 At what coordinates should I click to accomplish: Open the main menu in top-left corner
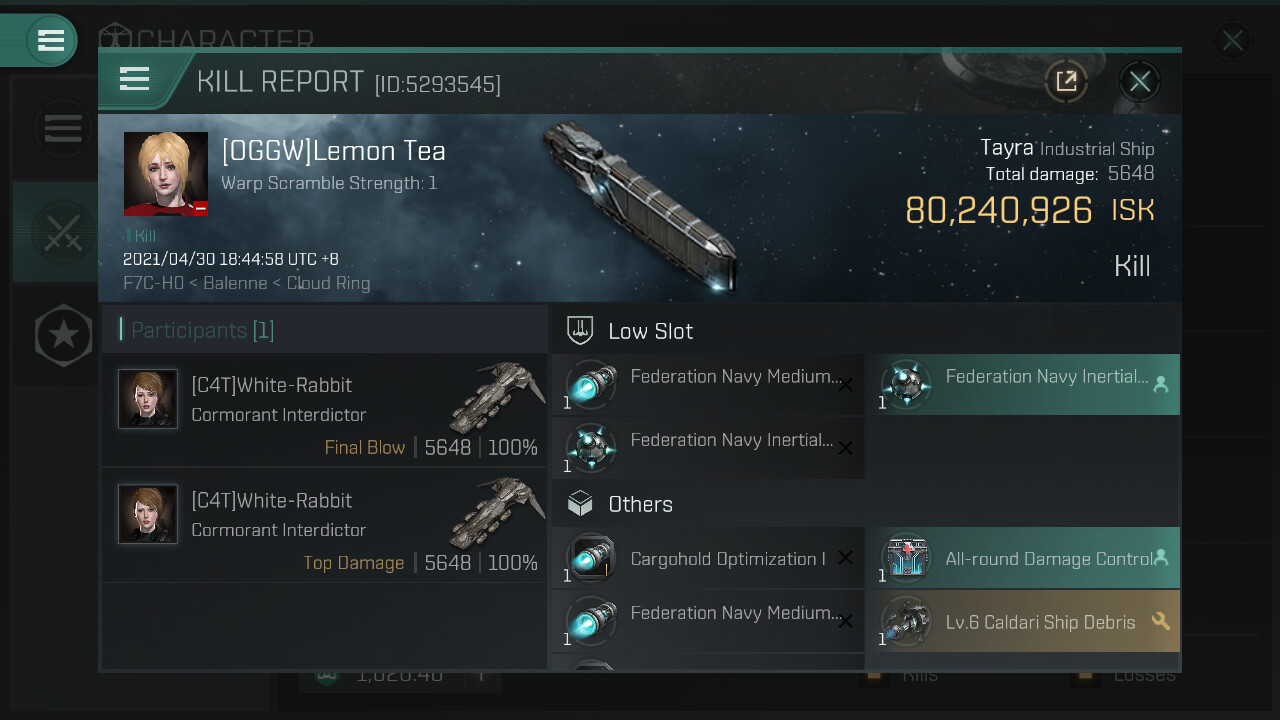[50, 40]
